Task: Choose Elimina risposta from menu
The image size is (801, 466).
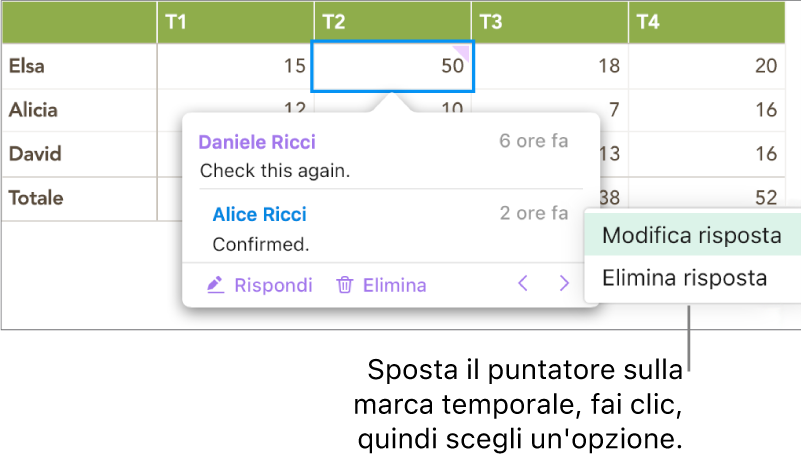Action: click(x=685, y=278)
